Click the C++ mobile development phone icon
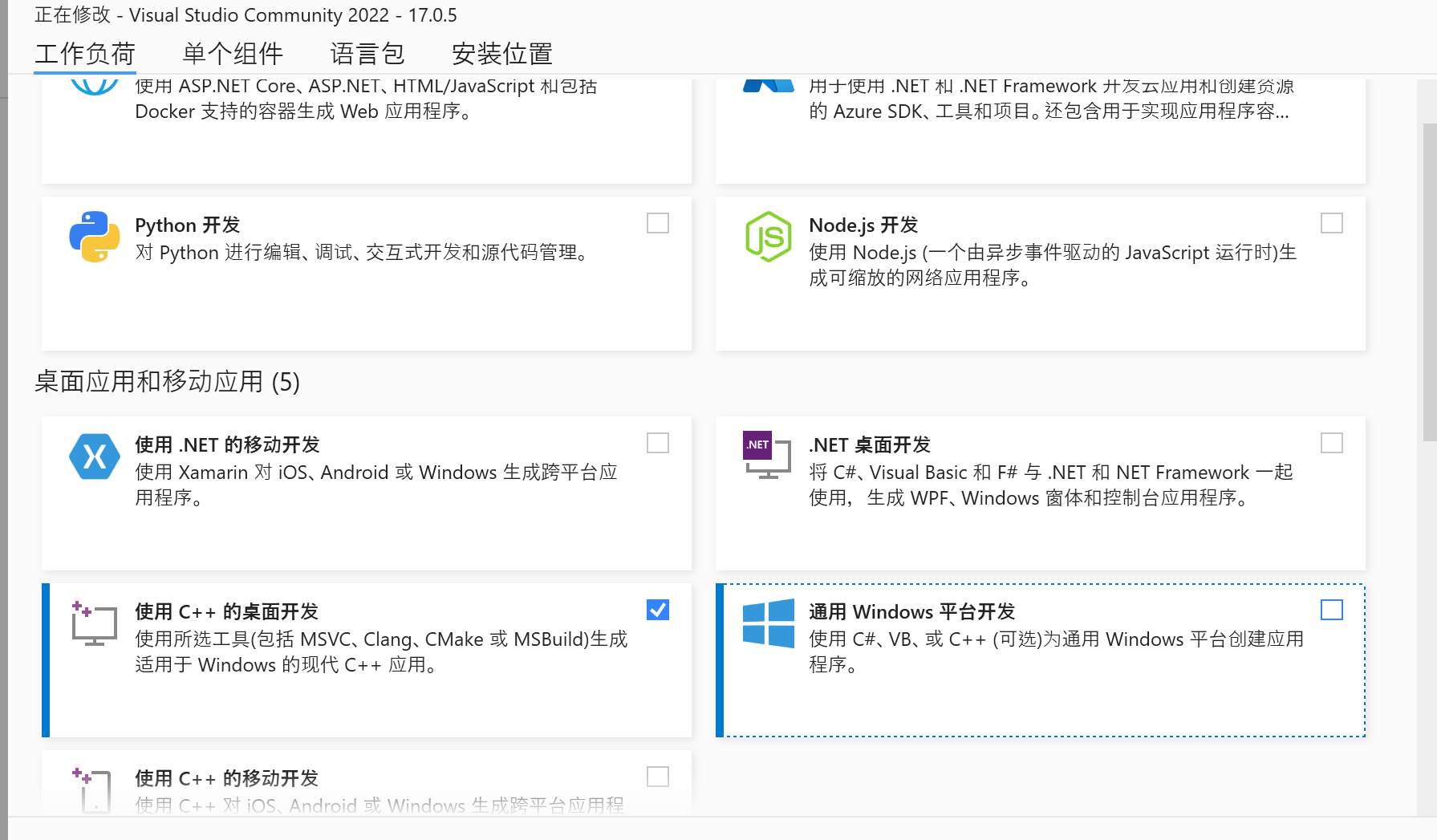 (x=93, y=790)
